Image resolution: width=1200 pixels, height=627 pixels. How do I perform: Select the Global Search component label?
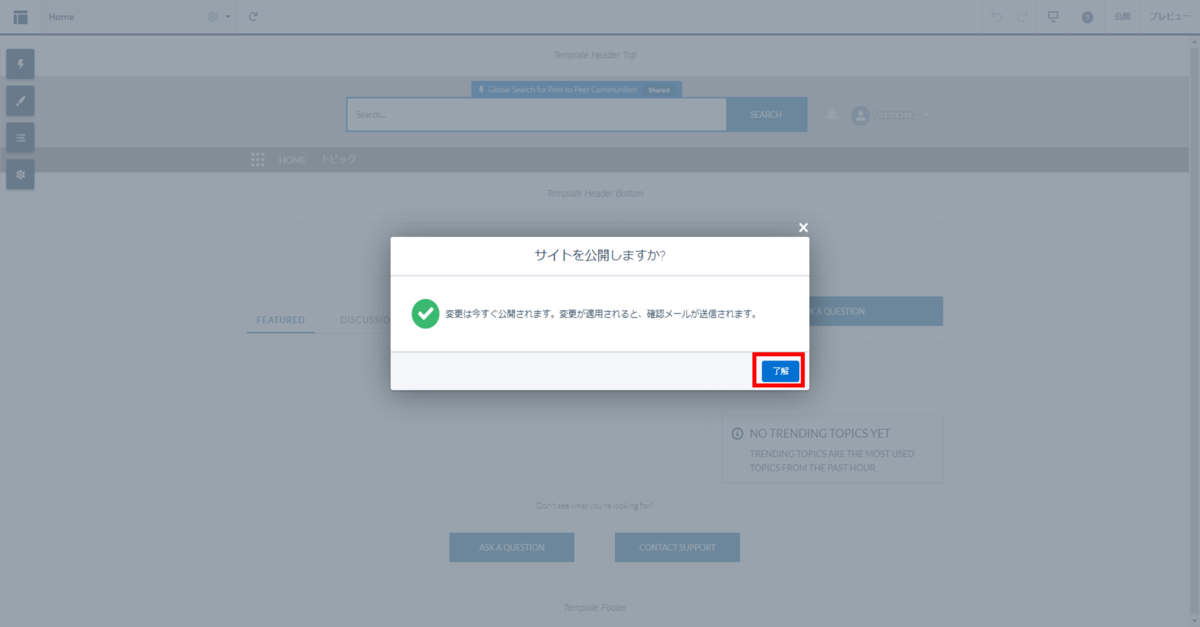576,90
